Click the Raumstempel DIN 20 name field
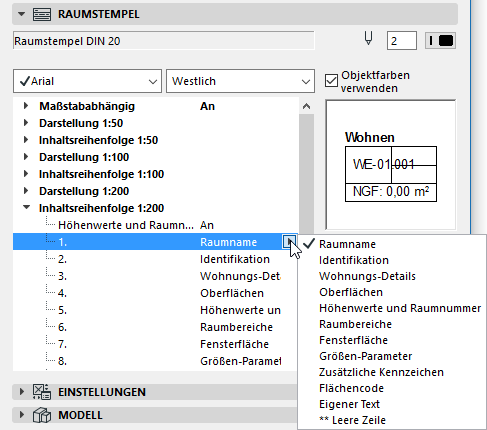Screen dimensions: 487x430 point(163,41)
